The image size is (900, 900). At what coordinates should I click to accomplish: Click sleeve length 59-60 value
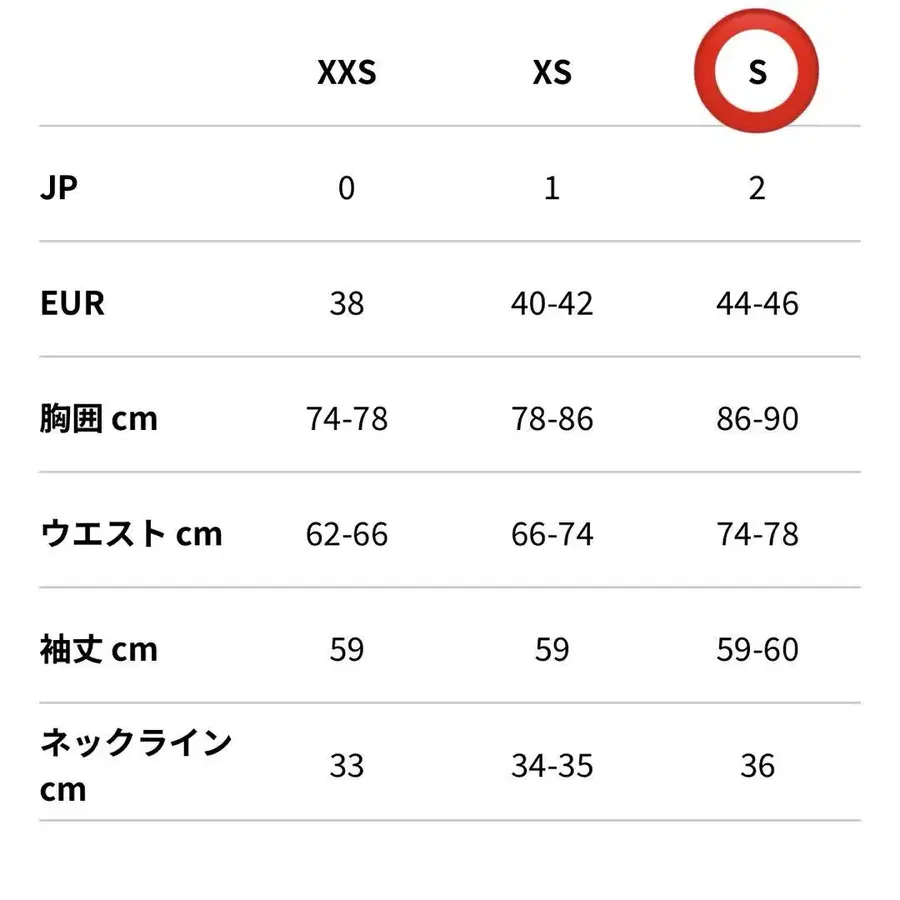point(757,649)
